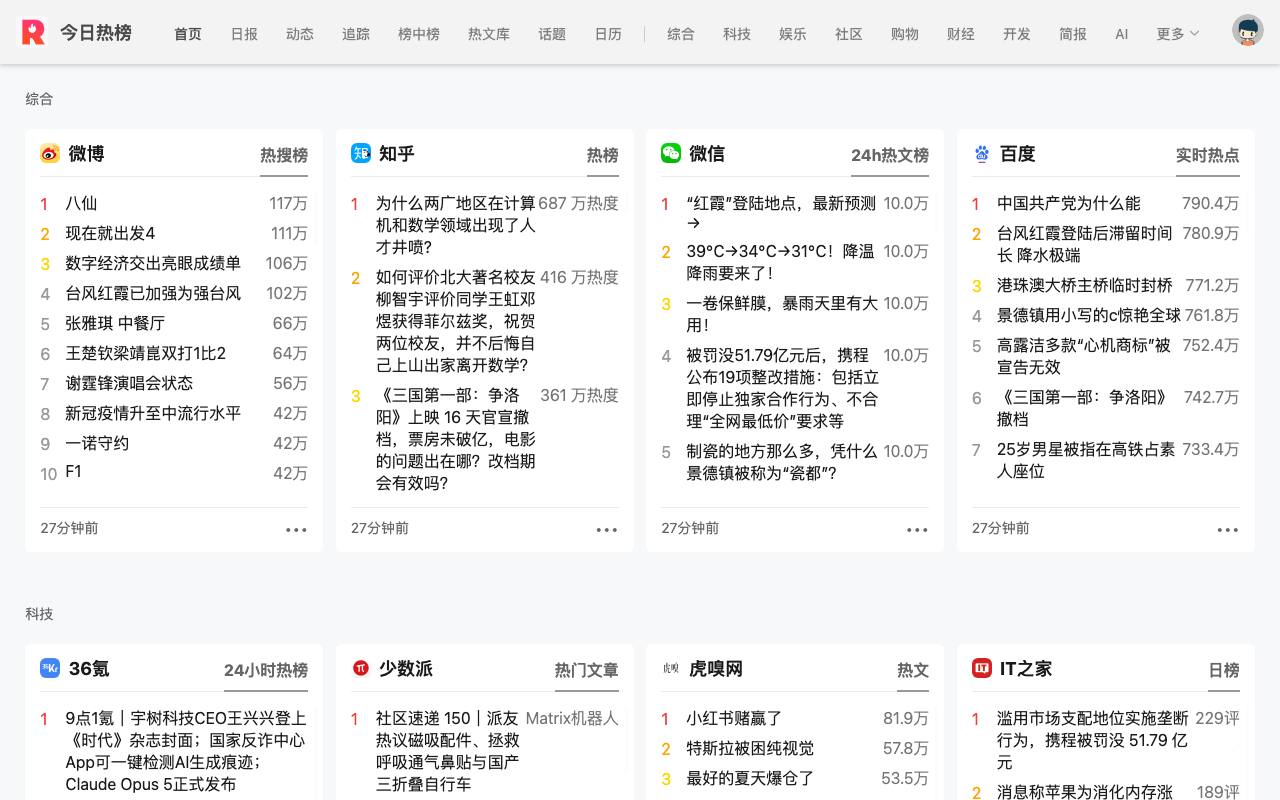1280x800 pixels.
Task: Select the 开发 category in navigation
Action: tap(1017, 33)
